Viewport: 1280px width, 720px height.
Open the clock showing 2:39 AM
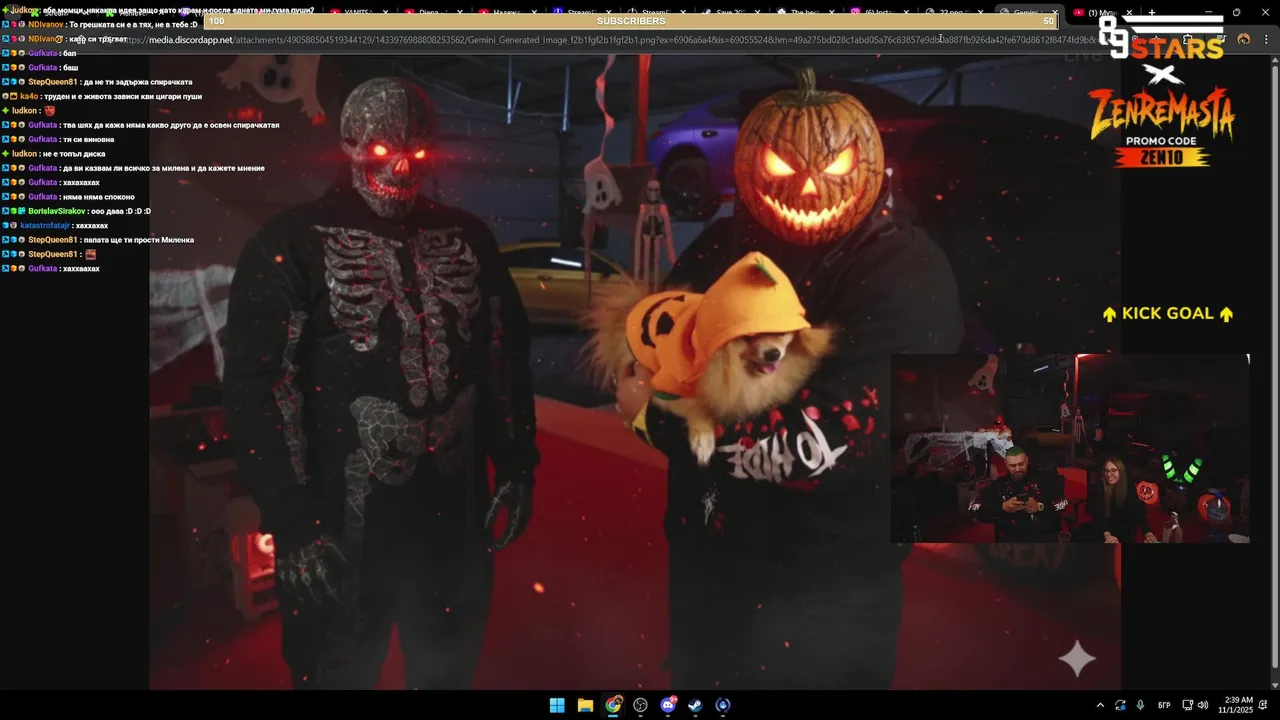coord(1236,705)
